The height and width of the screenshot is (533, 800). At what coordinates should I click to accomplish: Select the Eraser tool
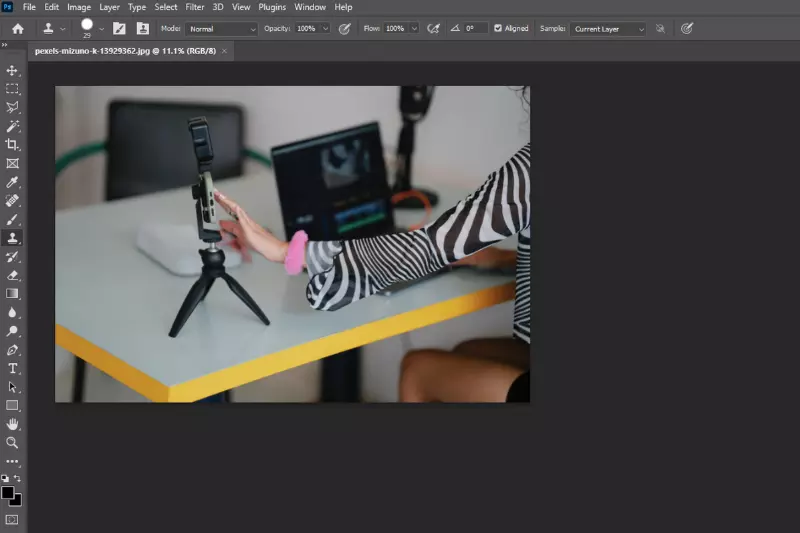click(x=12, y=275)
